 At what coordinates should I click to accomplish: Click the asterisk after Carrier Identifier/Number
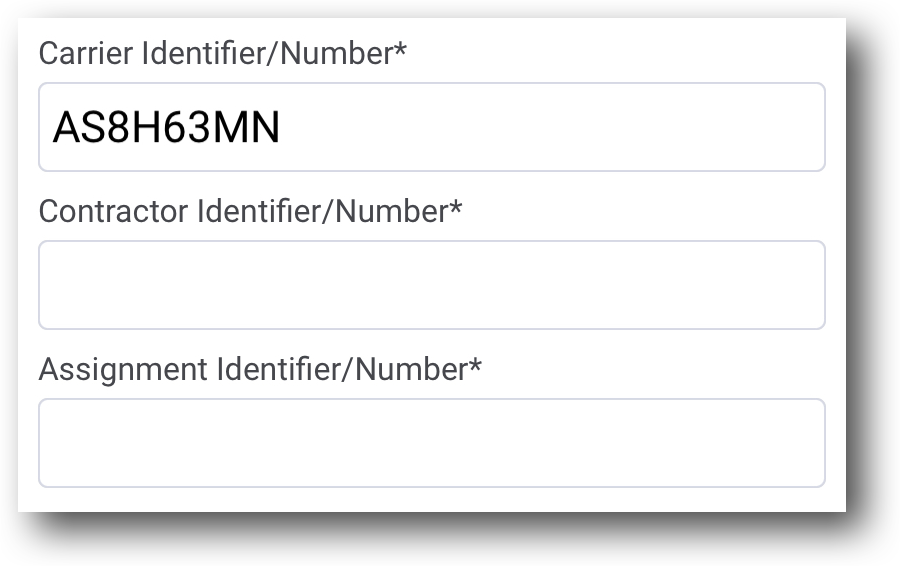[400, 50]
